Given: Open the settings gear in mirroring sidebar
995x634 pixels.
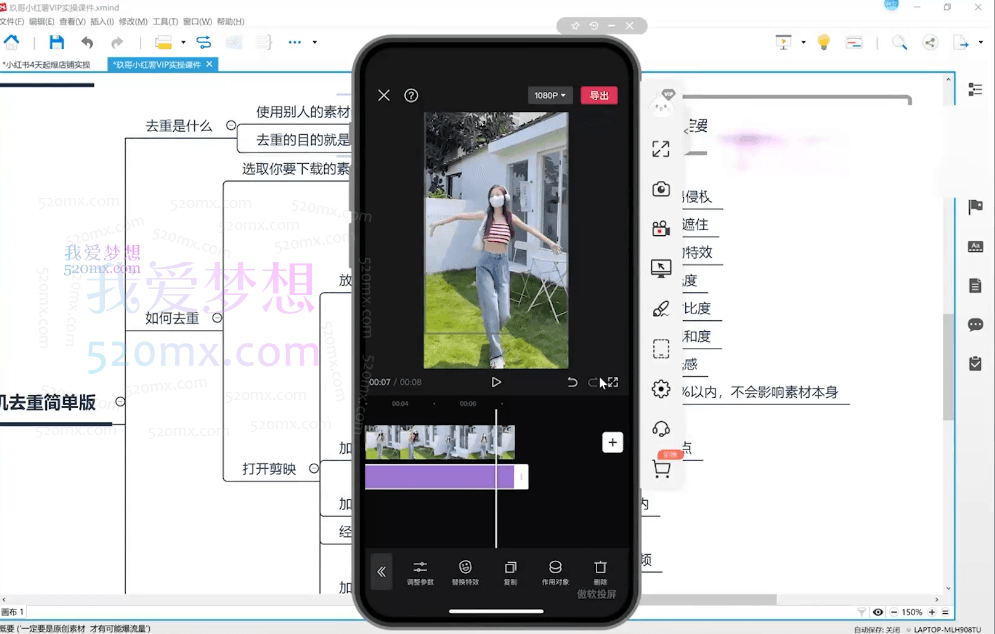Looking at the screenshot, I should click(661, 389).
